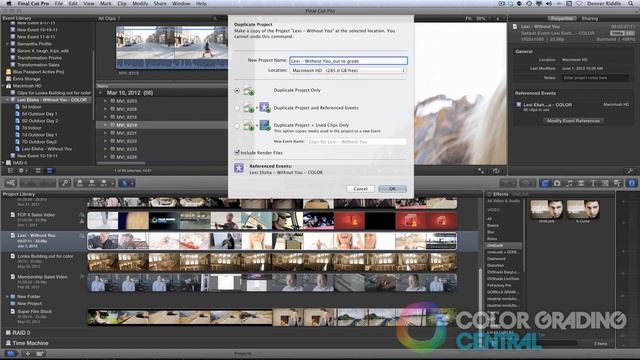Click the Insert clip edit icon
The width and height of the screenshot is (640, 360).
click(x=91, y=183)
